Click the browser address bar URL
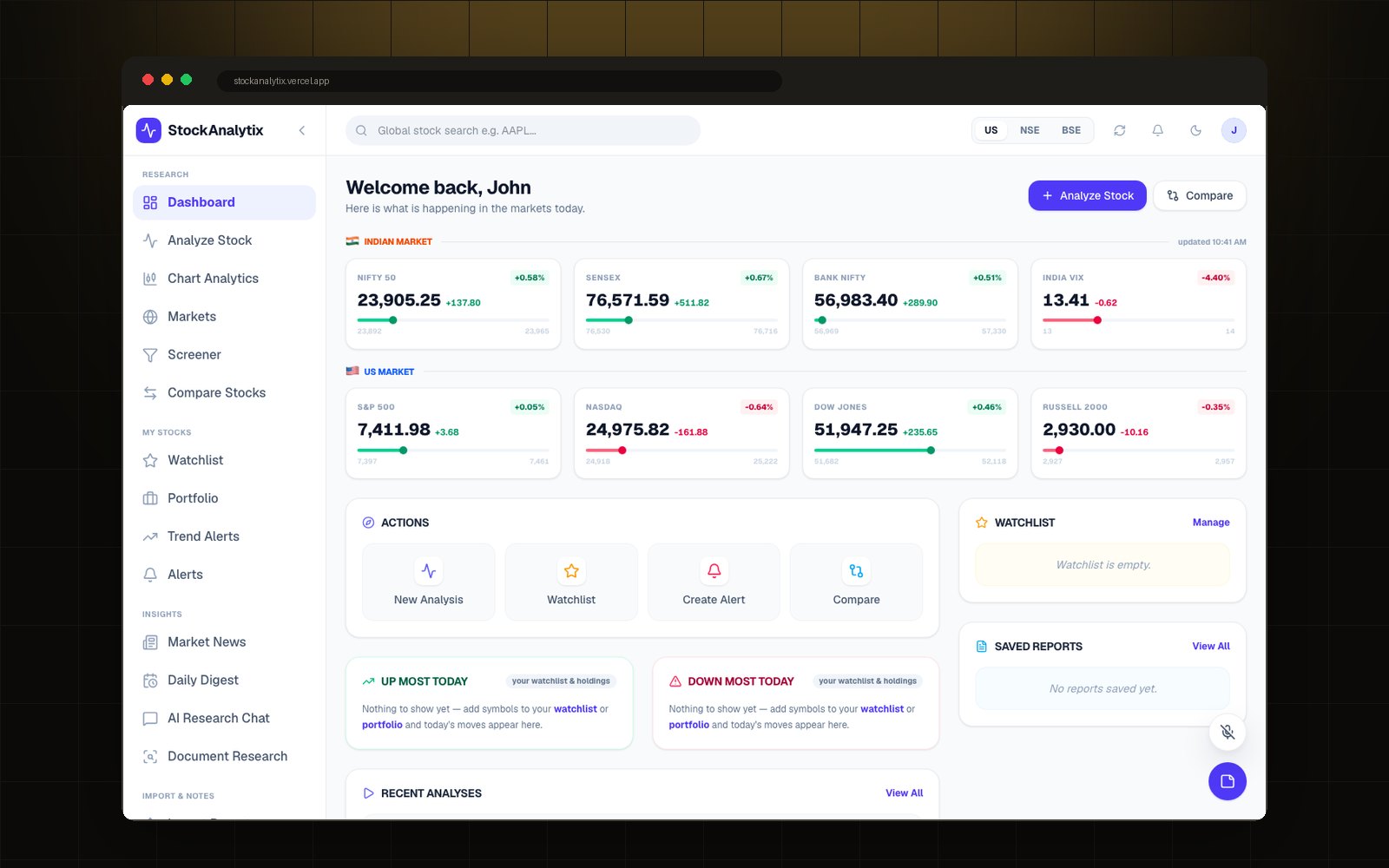This screenshot has height=868, width=1389. click(x=281, y=81)
